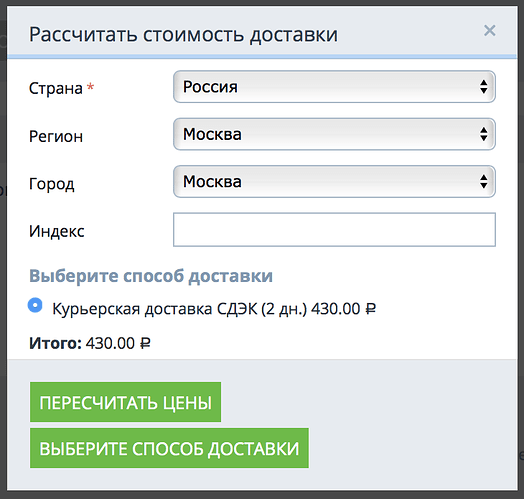Click the Регион field label
This screenshot has width=524, height=499.
[56, 136]
